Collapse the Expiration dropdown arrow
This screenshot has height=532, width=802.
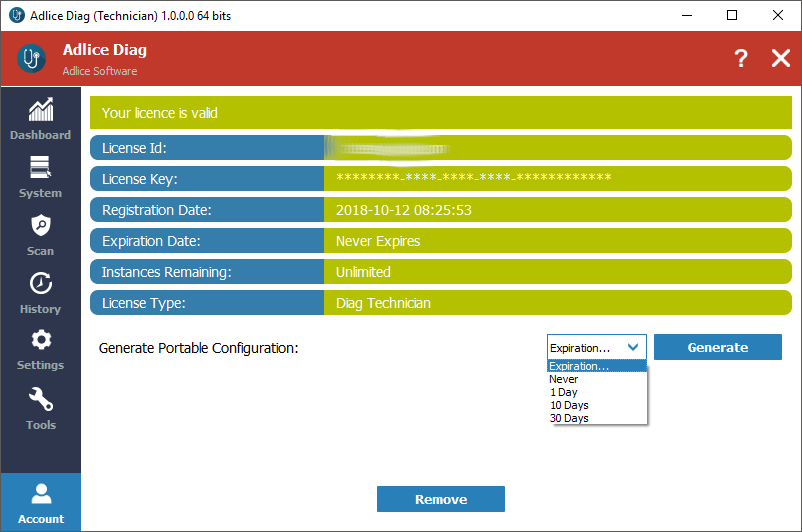coord(633,347)
